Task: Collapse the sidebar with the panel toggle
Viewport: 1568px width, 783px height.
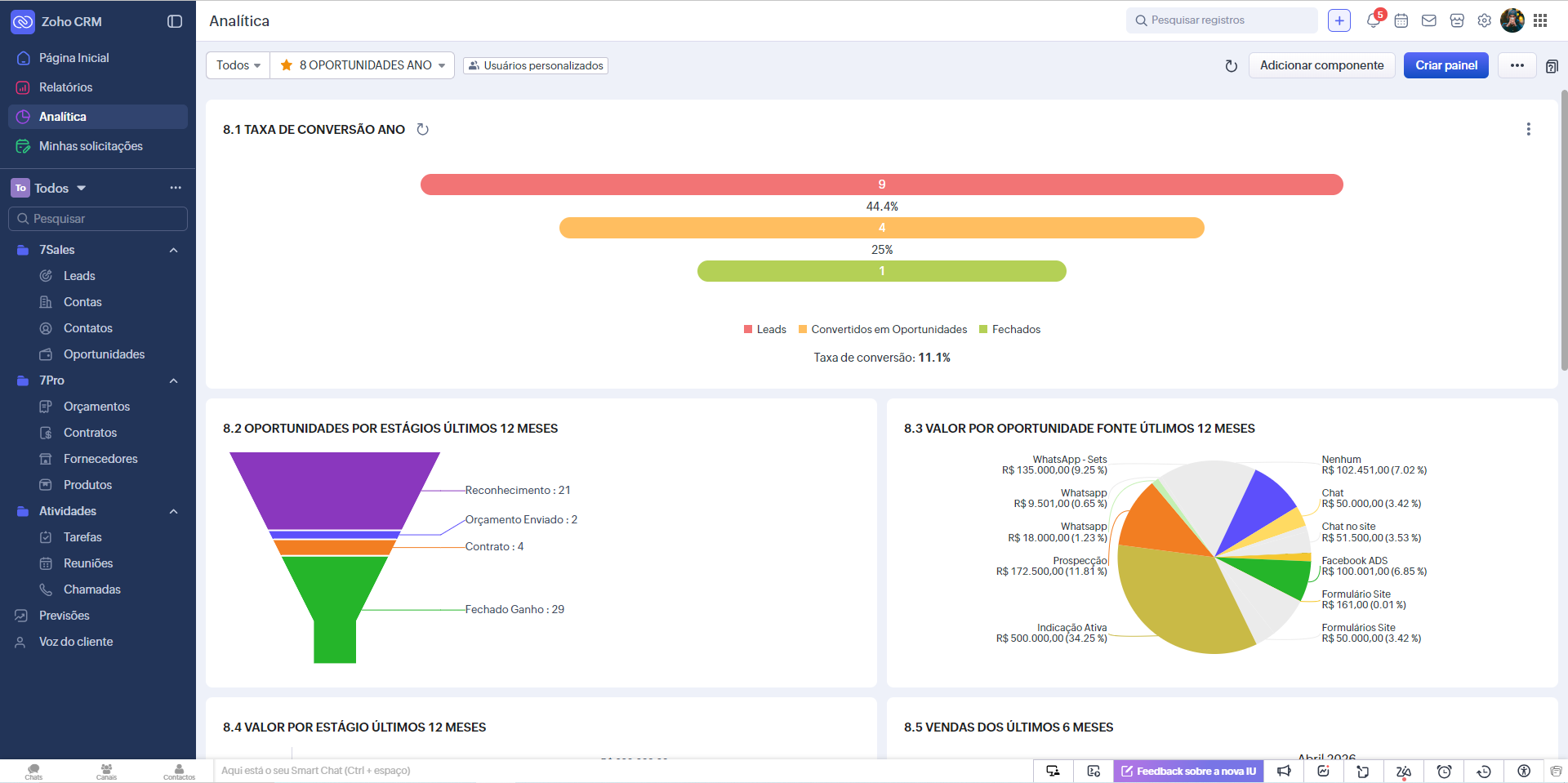Action: [175, 22]
